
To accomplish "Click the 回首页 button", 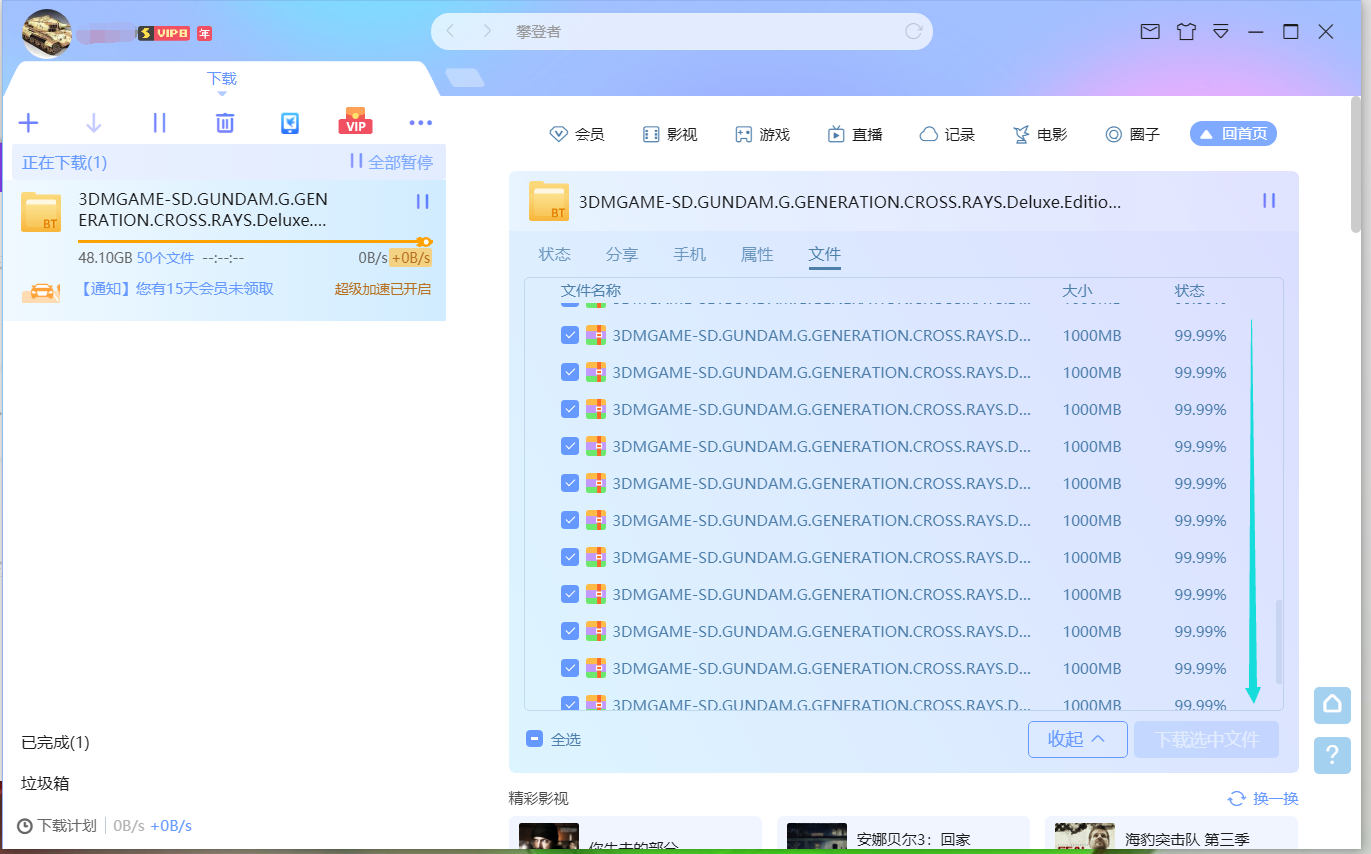I will tap(1233, 133).
